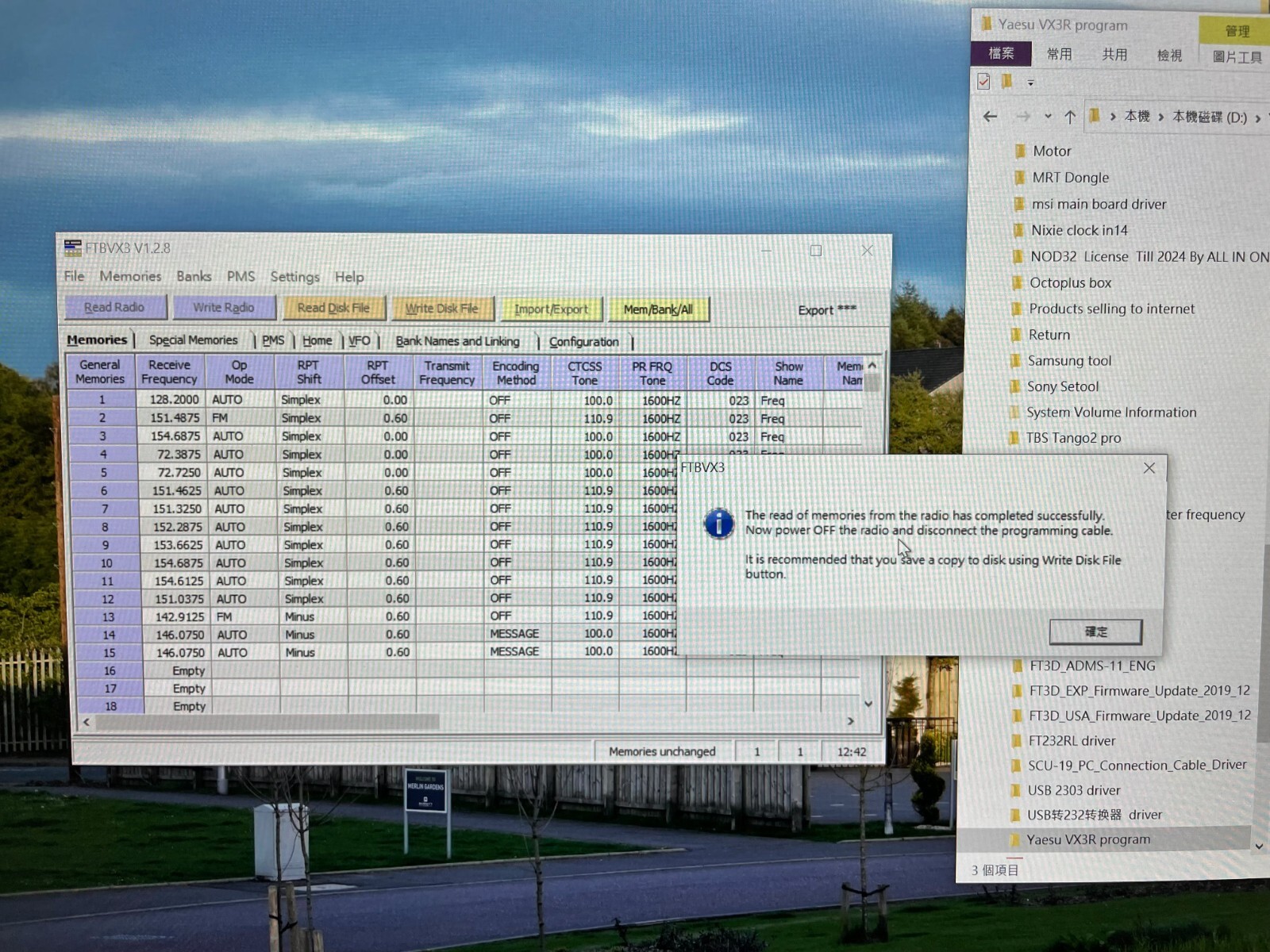Open the 檢視 ribbon tab
The width and height of the screenshot is (1270, 952).
tap(1169, 55)
